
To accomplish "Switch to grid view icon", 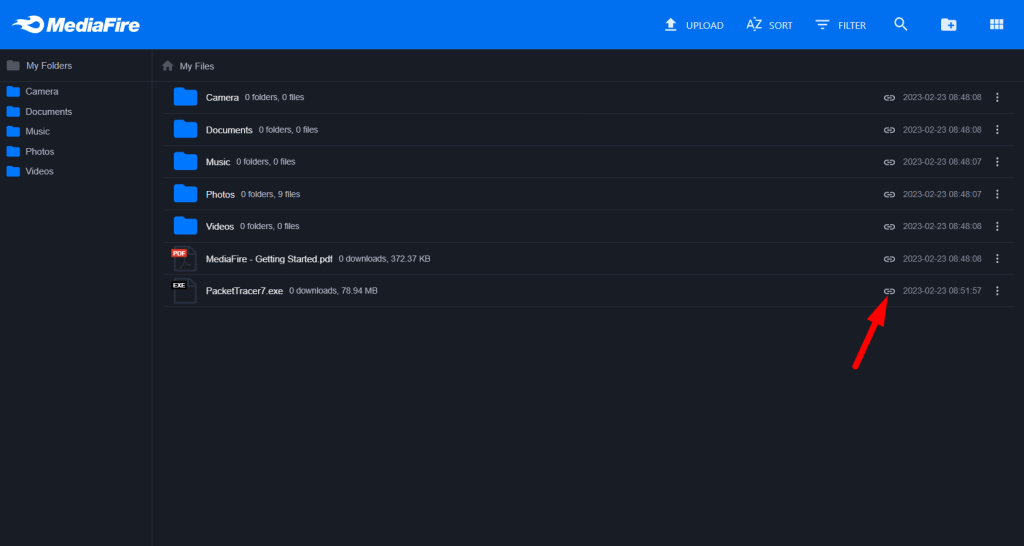I will [x=997, y=24].
